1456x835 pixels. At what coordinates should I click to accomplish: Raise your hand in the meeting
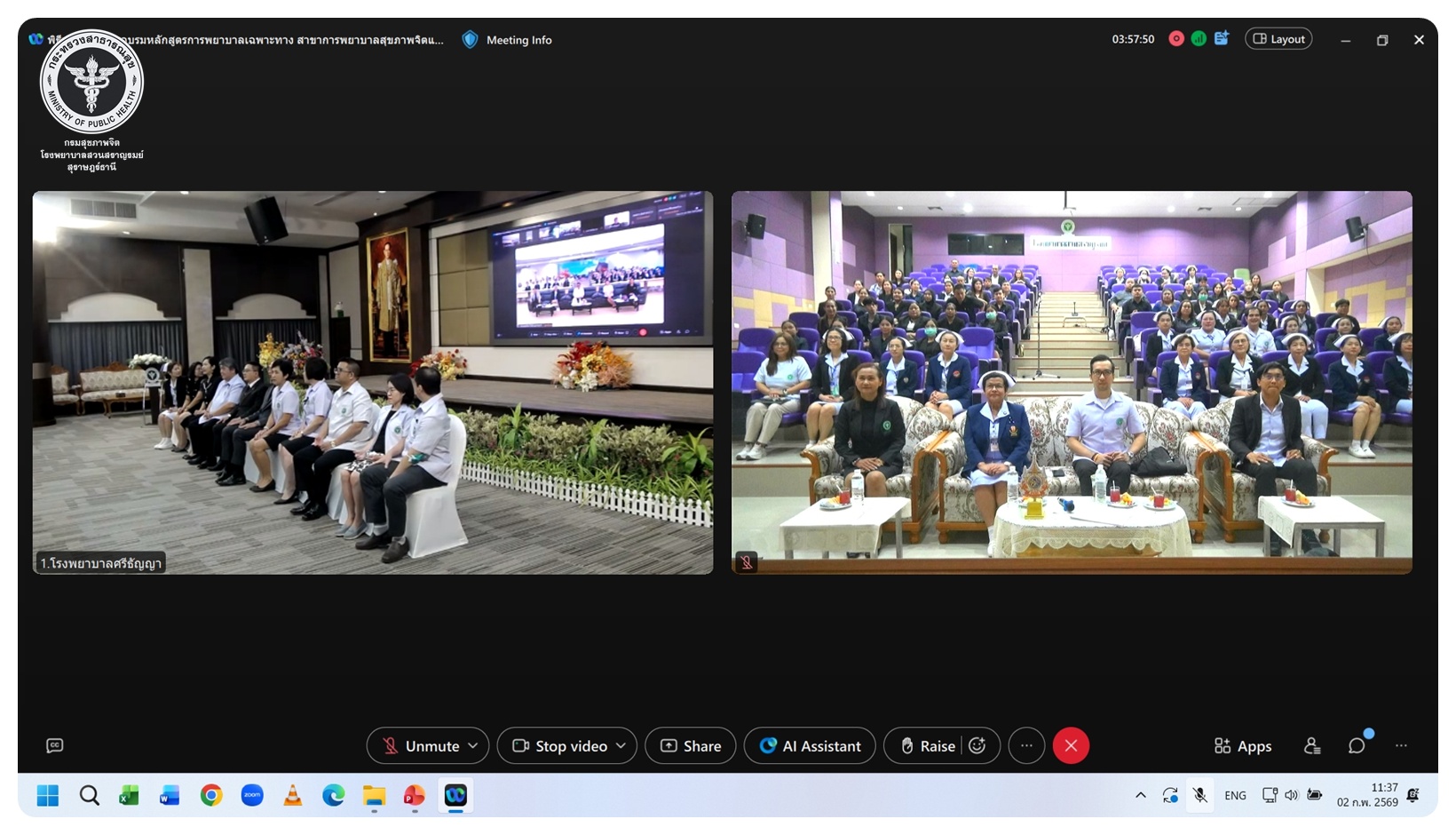tap(928, 746)
